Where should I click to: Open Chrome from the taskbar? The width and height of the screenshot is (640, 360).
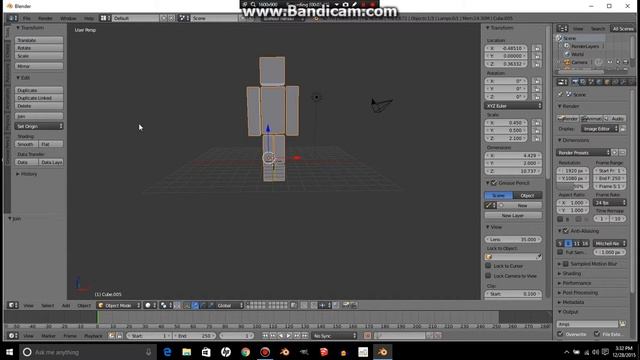click(245, 352)
